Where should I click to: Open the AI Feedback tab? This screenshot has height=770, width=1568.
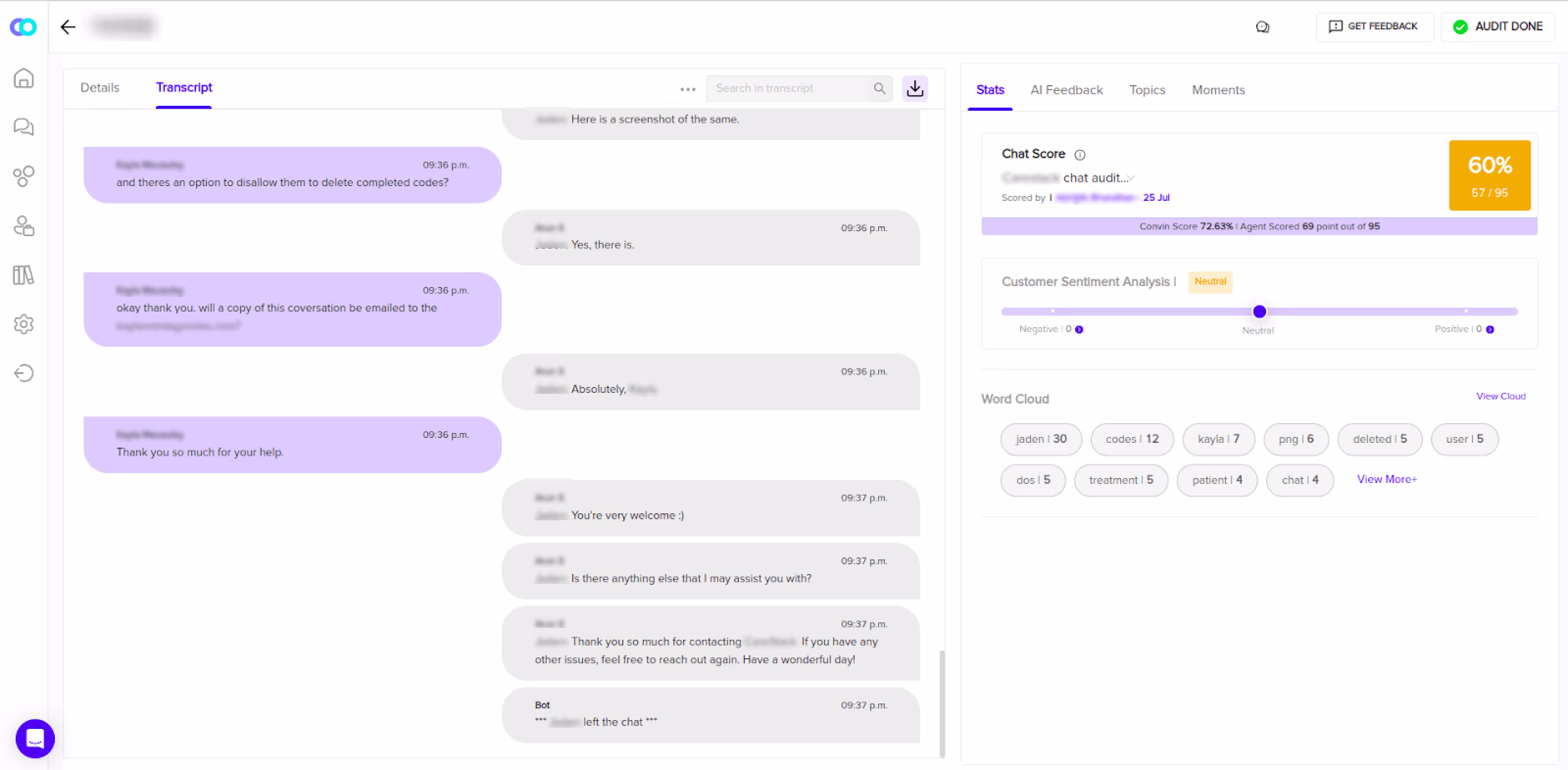pos(1066,90)
